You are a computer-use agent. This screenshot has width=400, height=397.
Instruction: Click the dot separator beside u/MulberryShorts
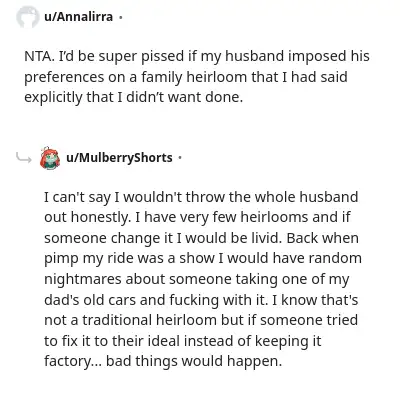coord(180,158)
